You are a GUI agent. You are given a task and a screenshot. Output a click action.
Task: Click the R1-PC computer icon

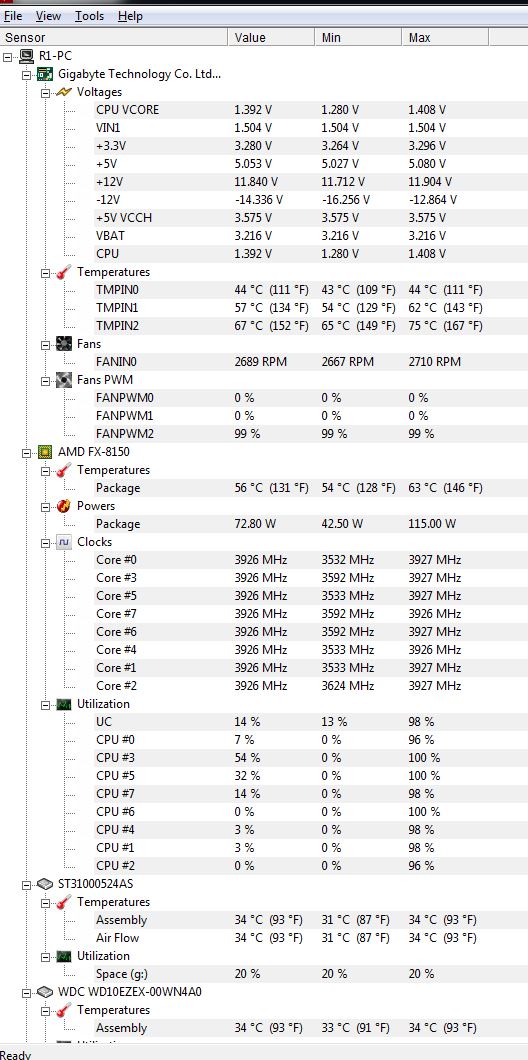coord(27,55)
